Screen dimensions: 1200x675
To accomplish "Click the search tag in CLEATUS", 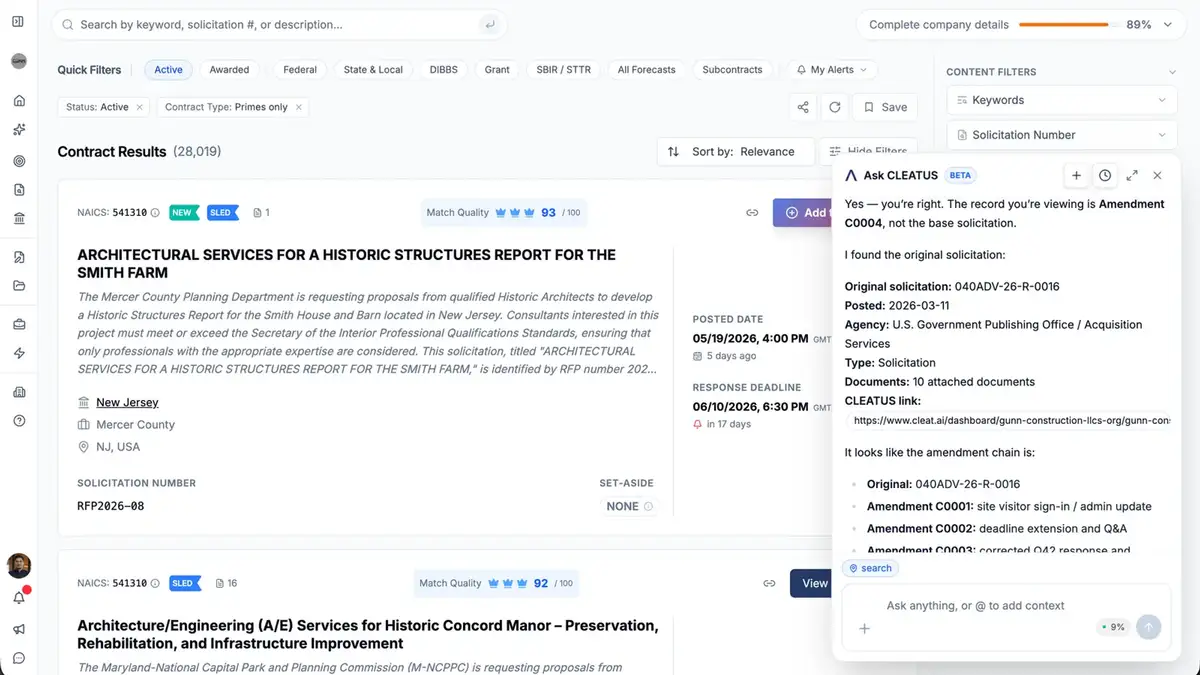I will click(870, 568).
